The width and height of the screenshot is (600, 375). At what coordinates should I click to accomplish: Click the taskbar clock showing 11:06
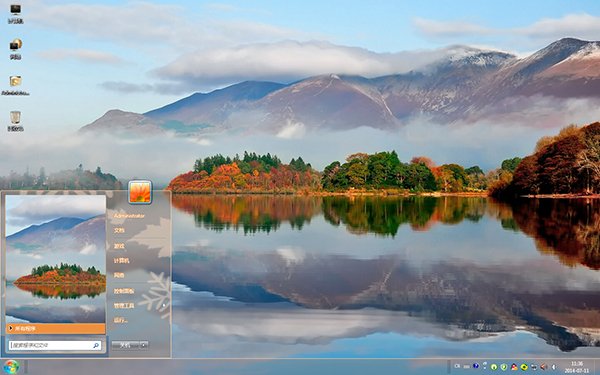click(x=577, y=367)
